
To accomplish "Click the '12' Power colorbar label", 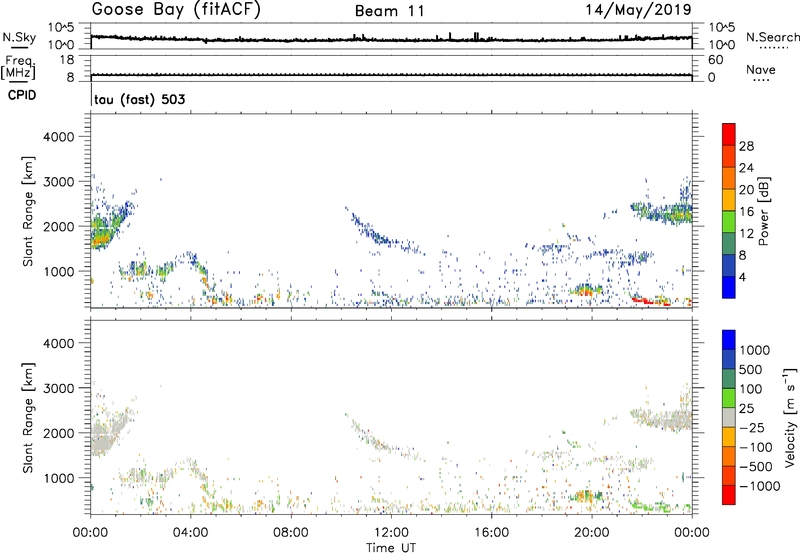I will tap(746, 234).
